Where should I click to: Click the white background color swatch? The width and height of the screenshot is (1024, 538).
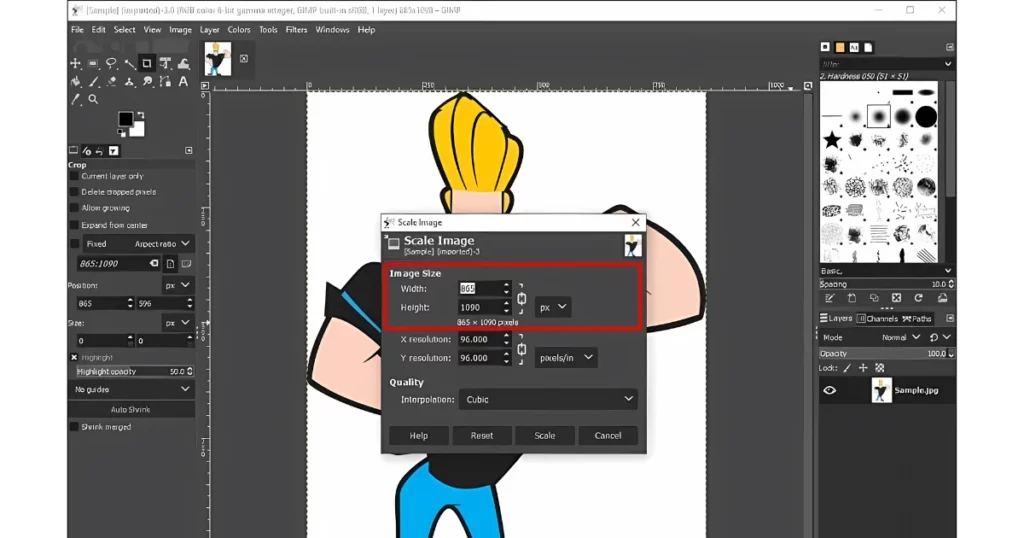click(138, 129)
